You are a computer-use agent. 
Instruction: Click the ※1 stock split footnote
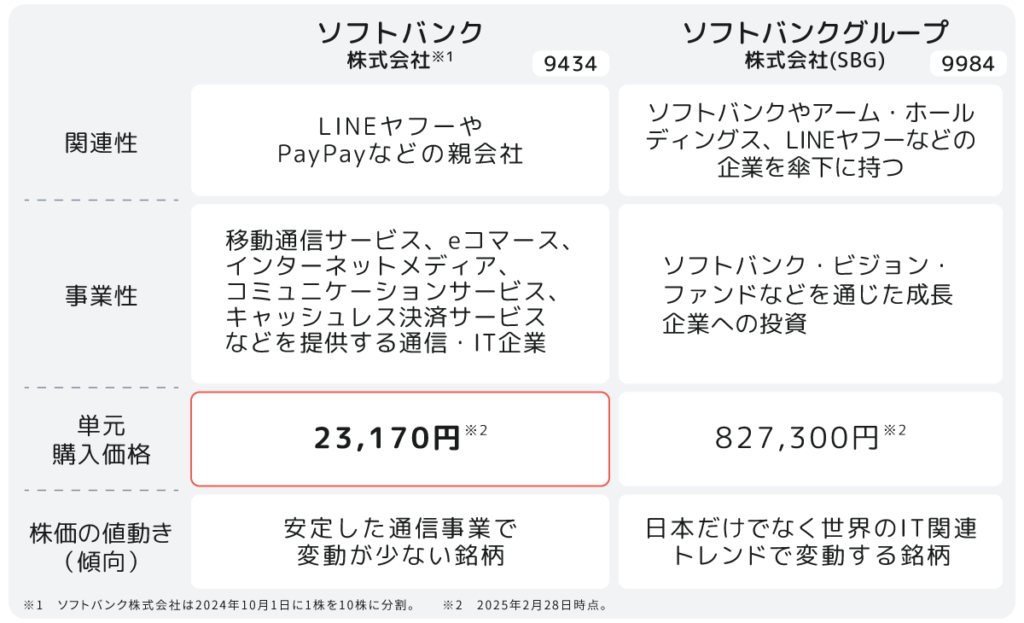[221, 605]
